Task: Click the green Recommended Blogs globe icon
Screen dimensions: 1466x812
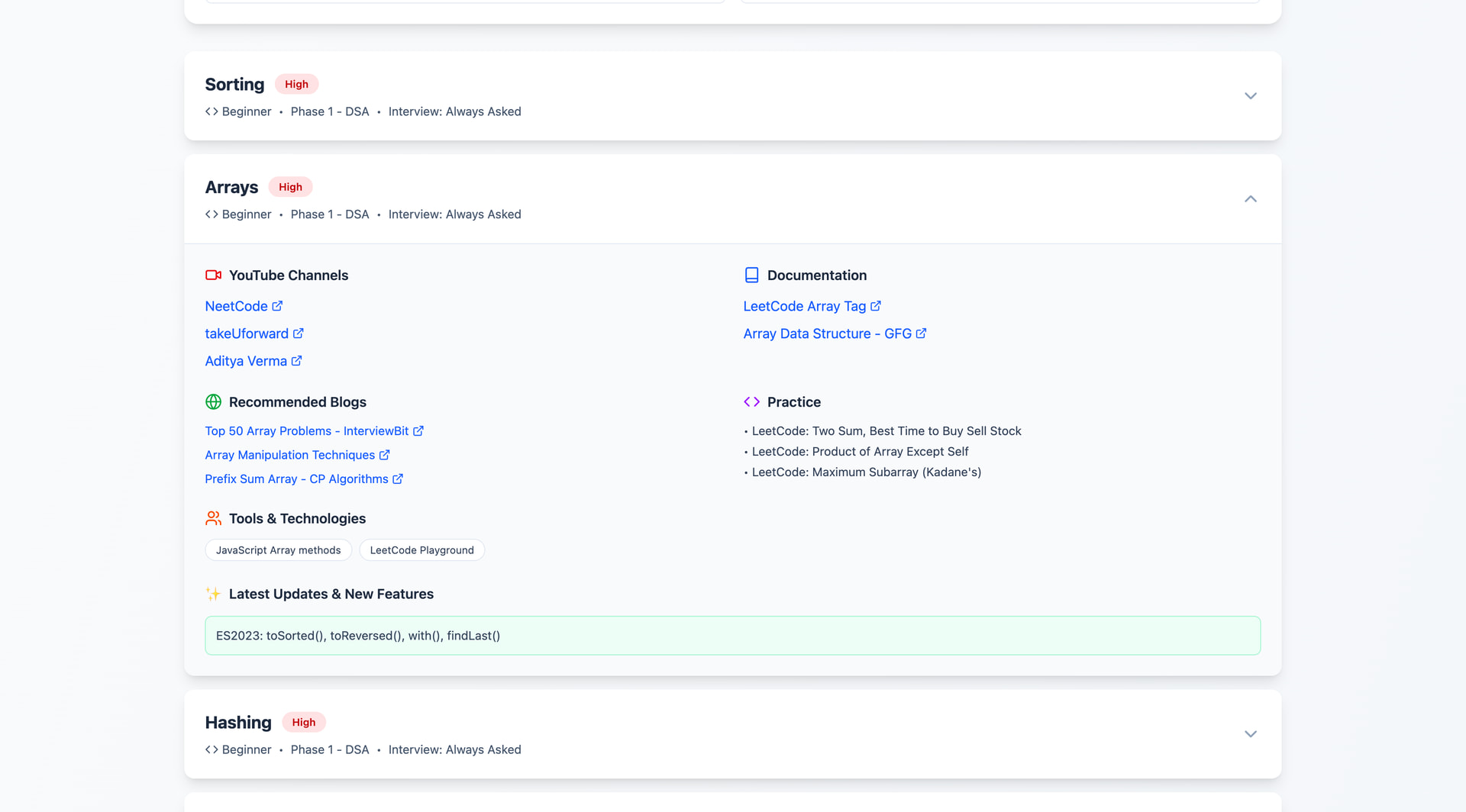Action: (213, 402)
